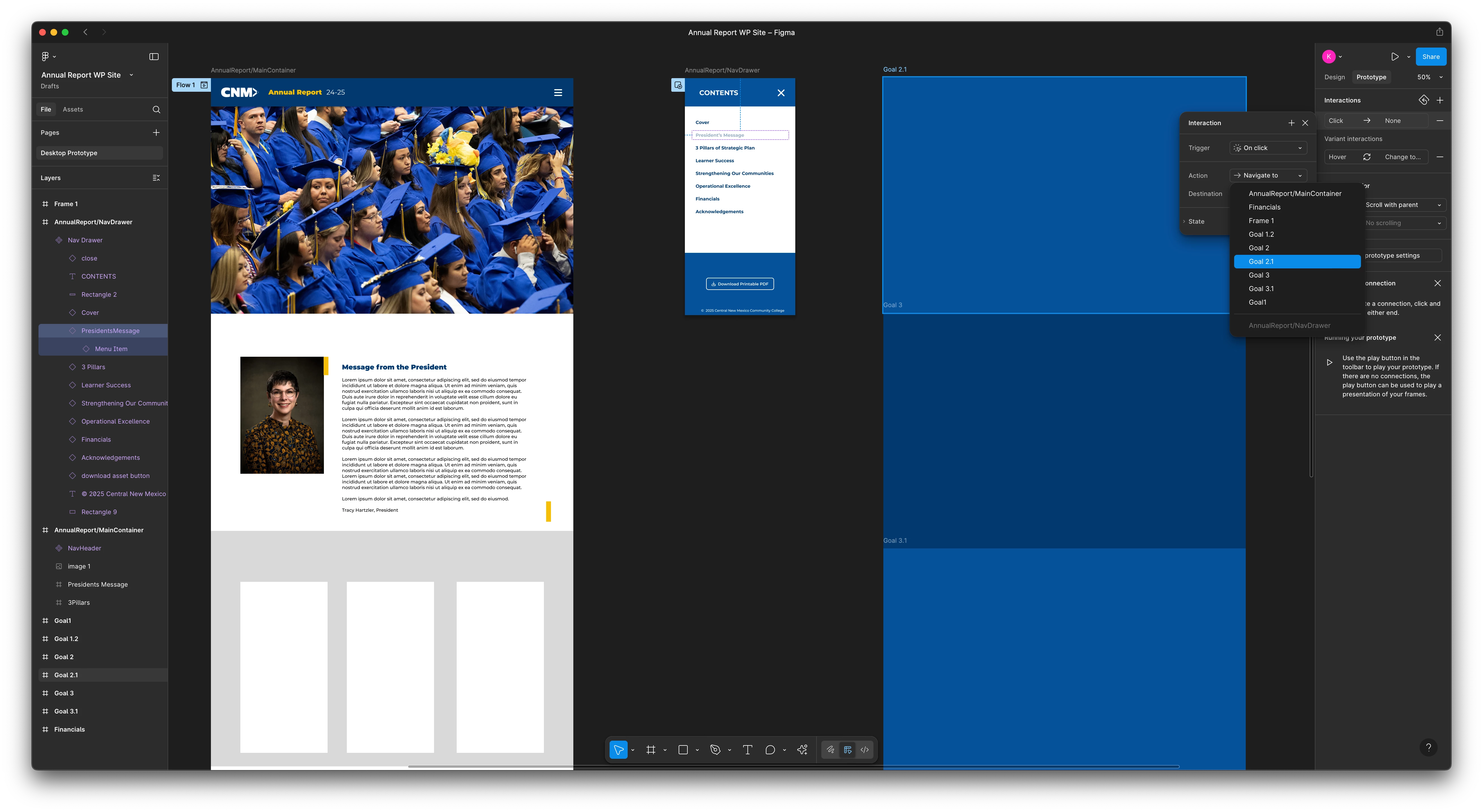Remove the Click None interaction
This screenshot has width=1483, height=812.
point(1440,121)
